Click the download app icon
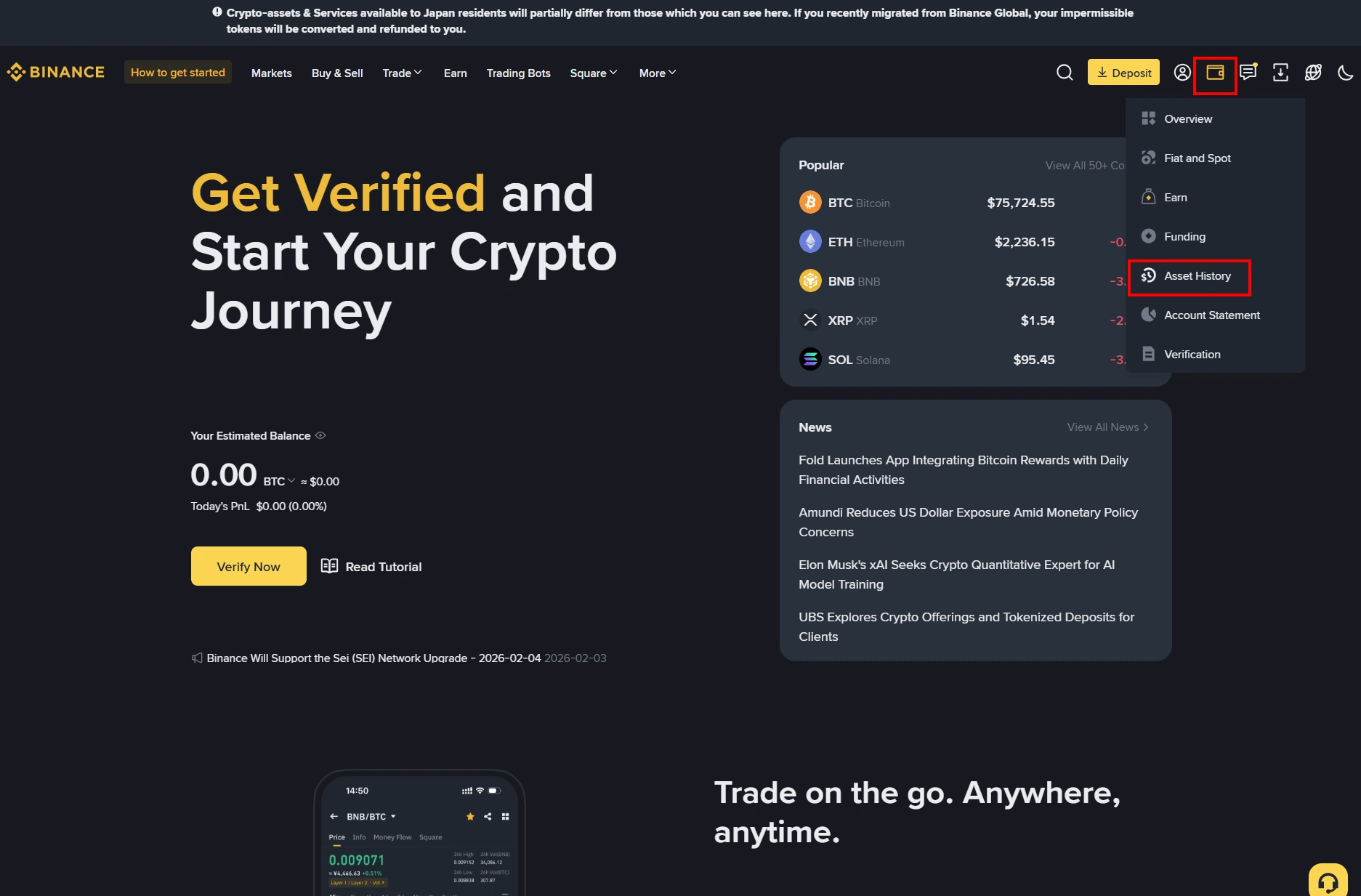The image size is (1361, 896). [1280, 73]
